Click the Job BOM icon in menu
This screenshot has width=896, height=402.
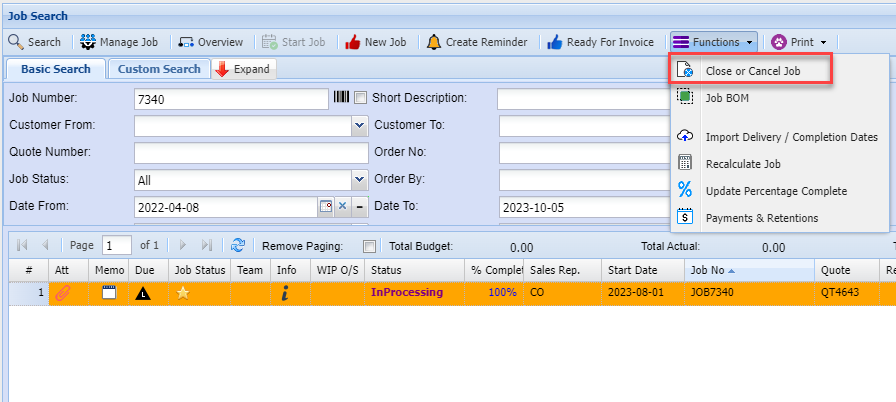point(685,97)
